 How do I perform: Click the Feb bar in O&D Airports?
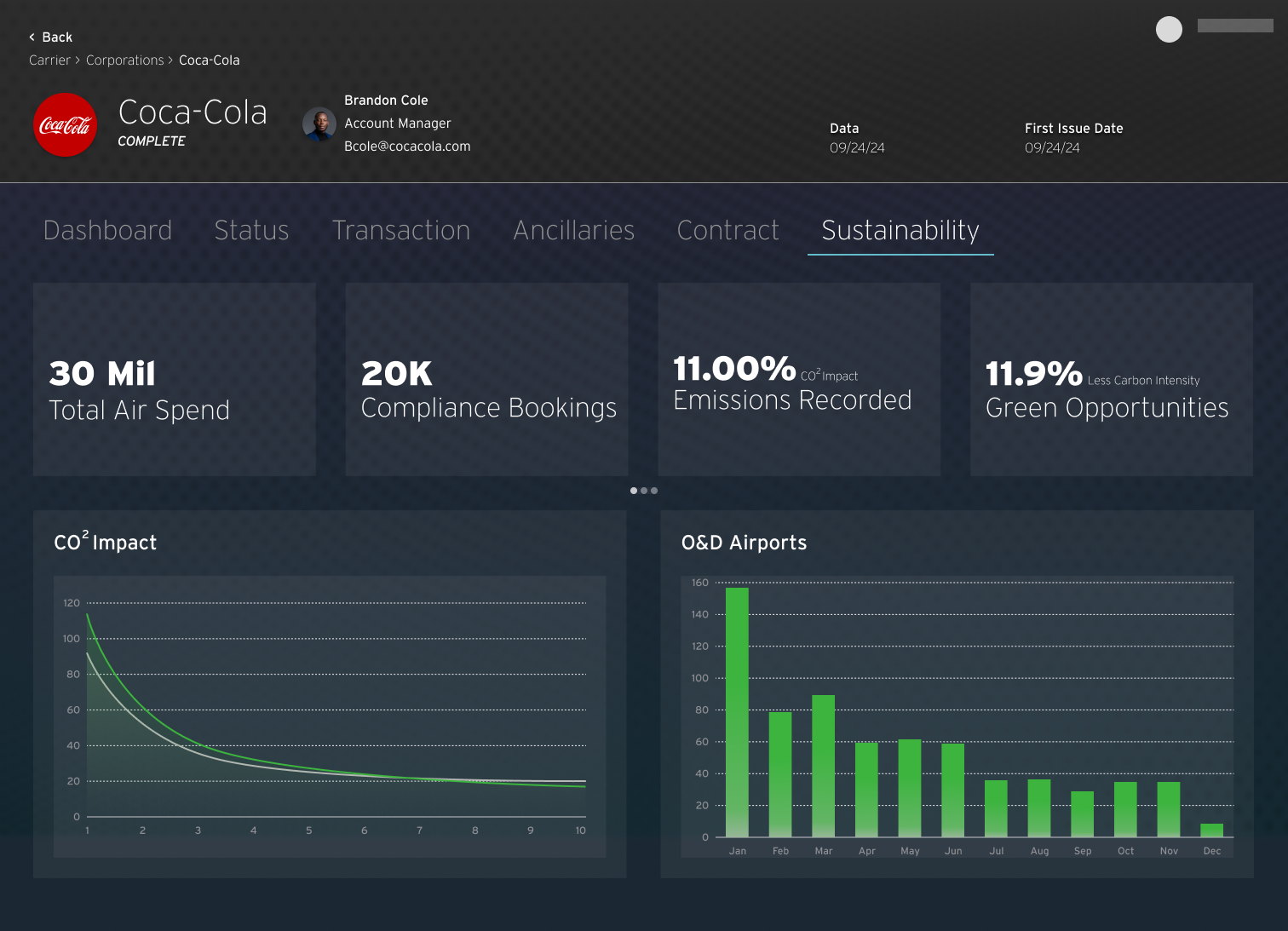click(780, 774)
